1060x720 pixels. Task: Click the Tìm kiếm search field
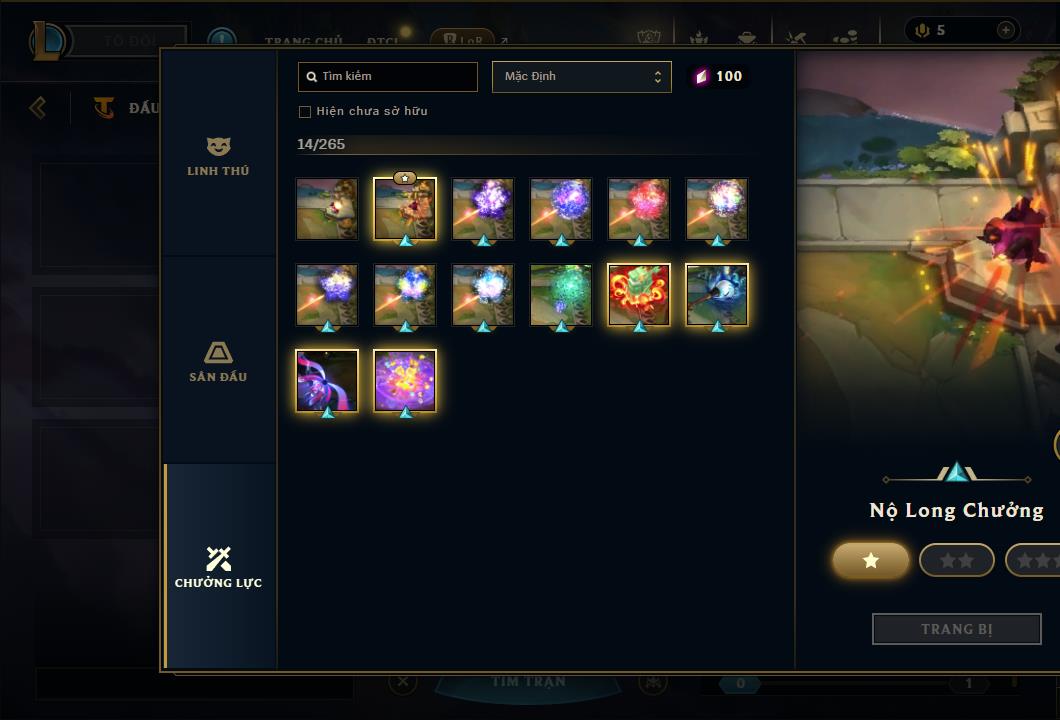point(387,76)
